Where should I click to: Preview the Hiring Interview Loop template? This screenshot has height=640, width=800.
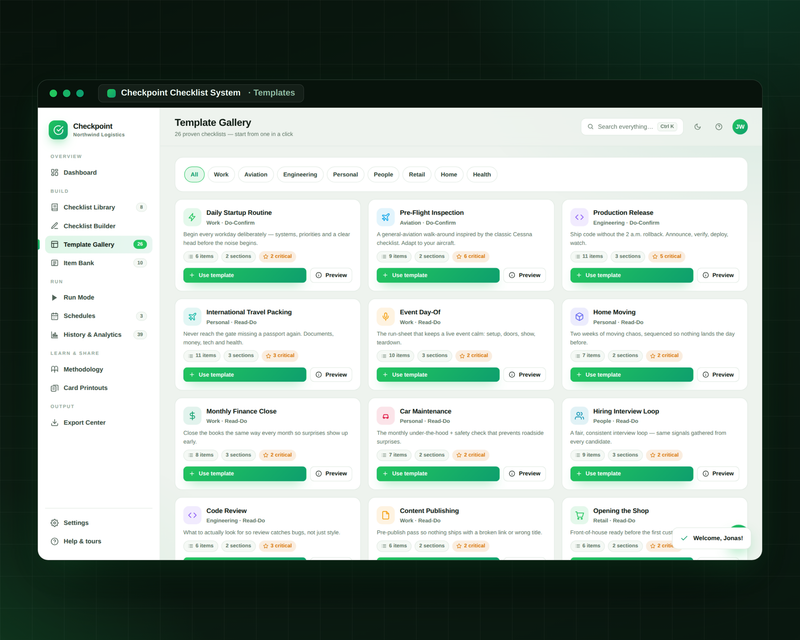[718, 474]
